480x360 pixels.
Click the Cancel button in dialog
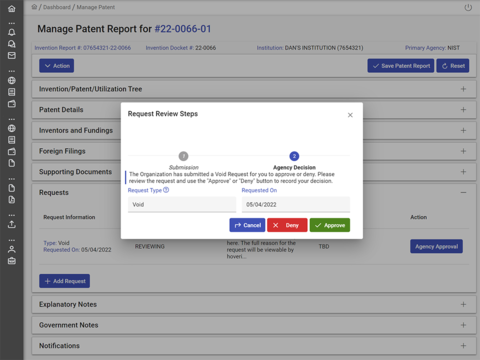(x=247, y=225)
